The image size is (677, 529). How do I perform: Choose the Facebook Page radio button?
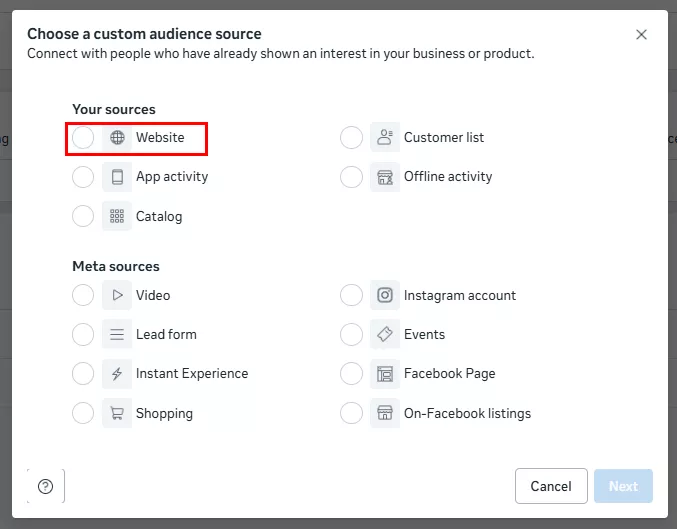tap(351, 374)
